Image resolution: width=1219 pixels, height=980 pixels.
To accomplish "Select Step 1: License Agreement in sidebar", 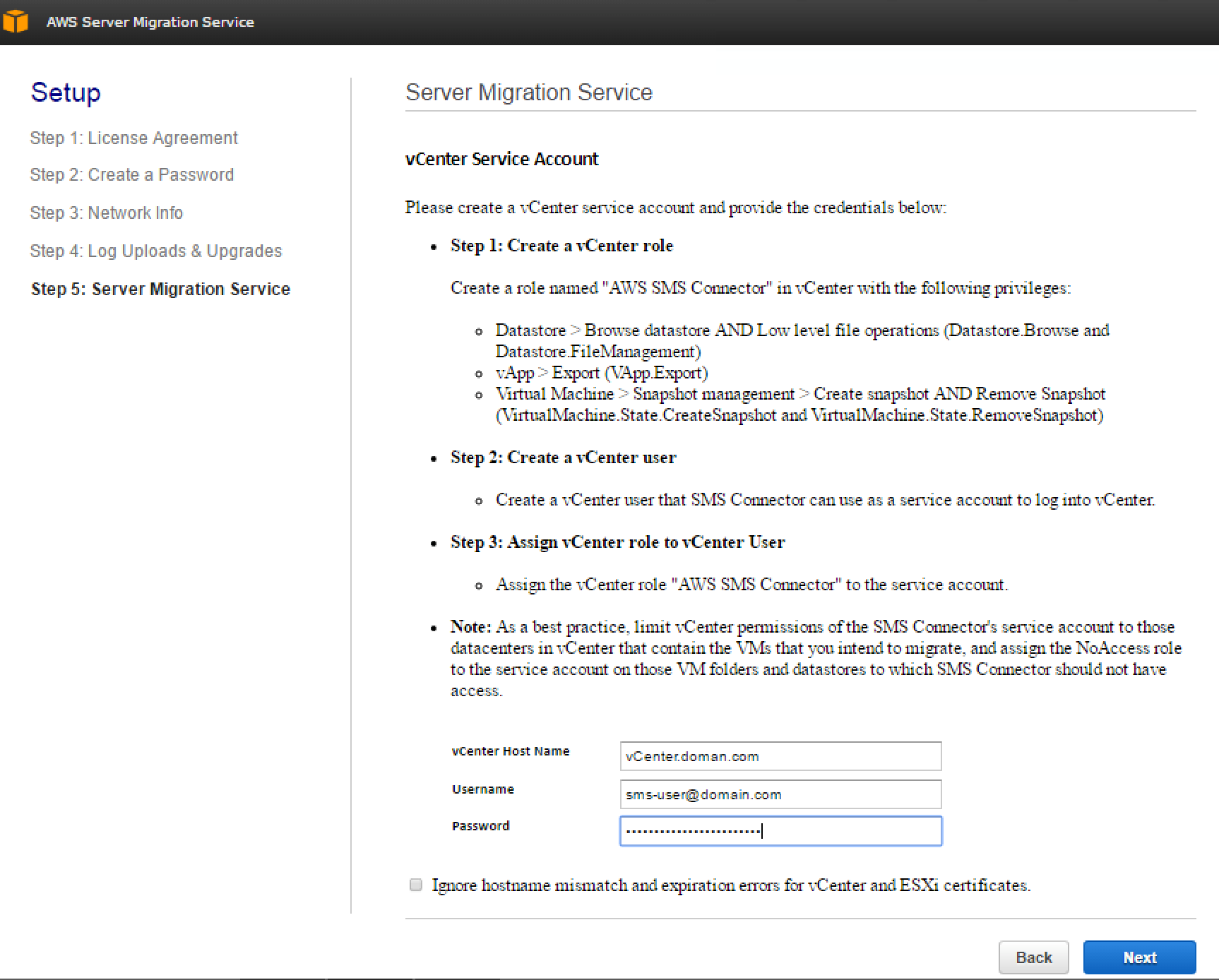I will point(134,138).
